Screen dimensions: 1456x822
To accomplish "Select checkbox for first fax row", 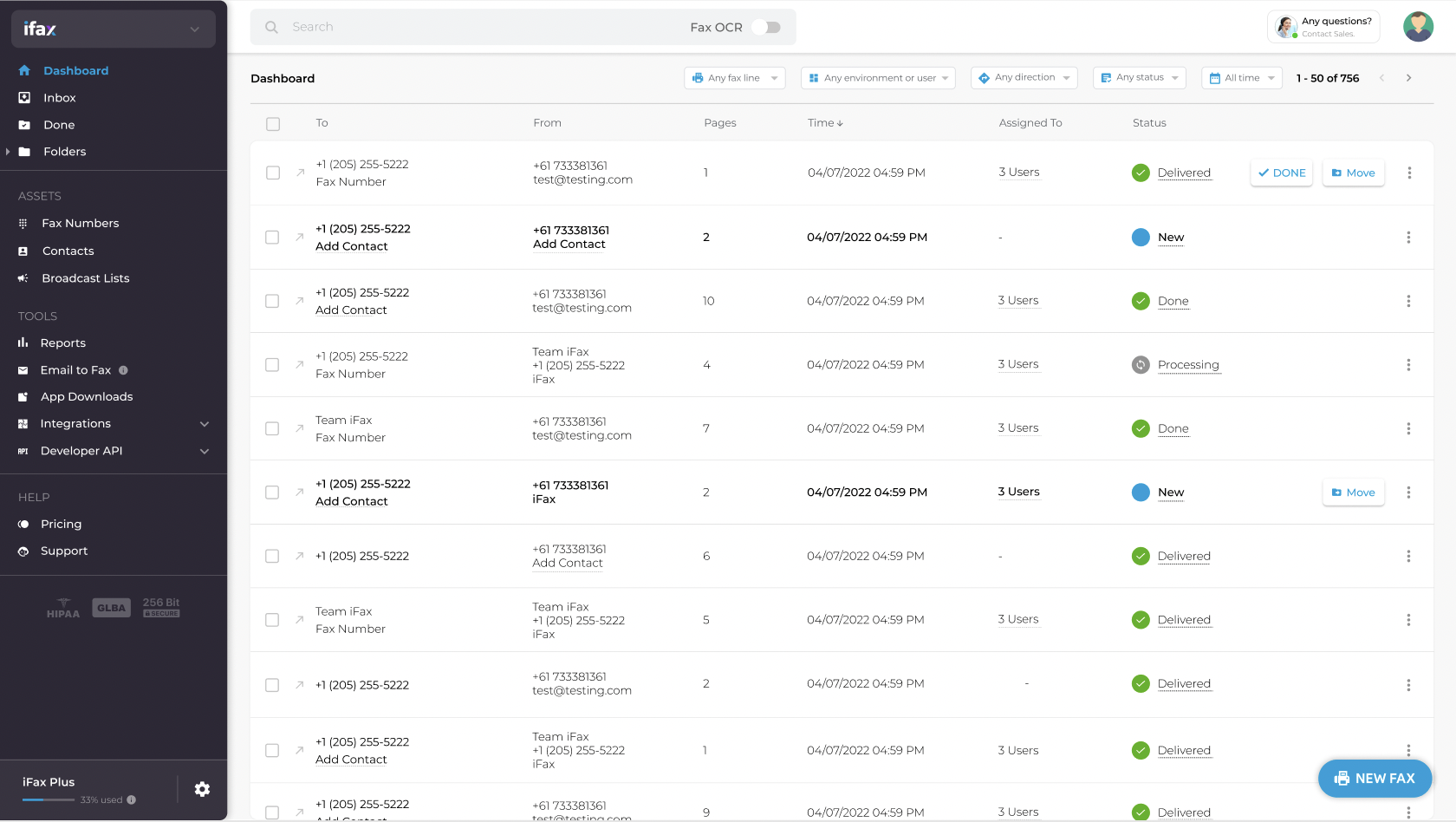I will coord(273,173).
